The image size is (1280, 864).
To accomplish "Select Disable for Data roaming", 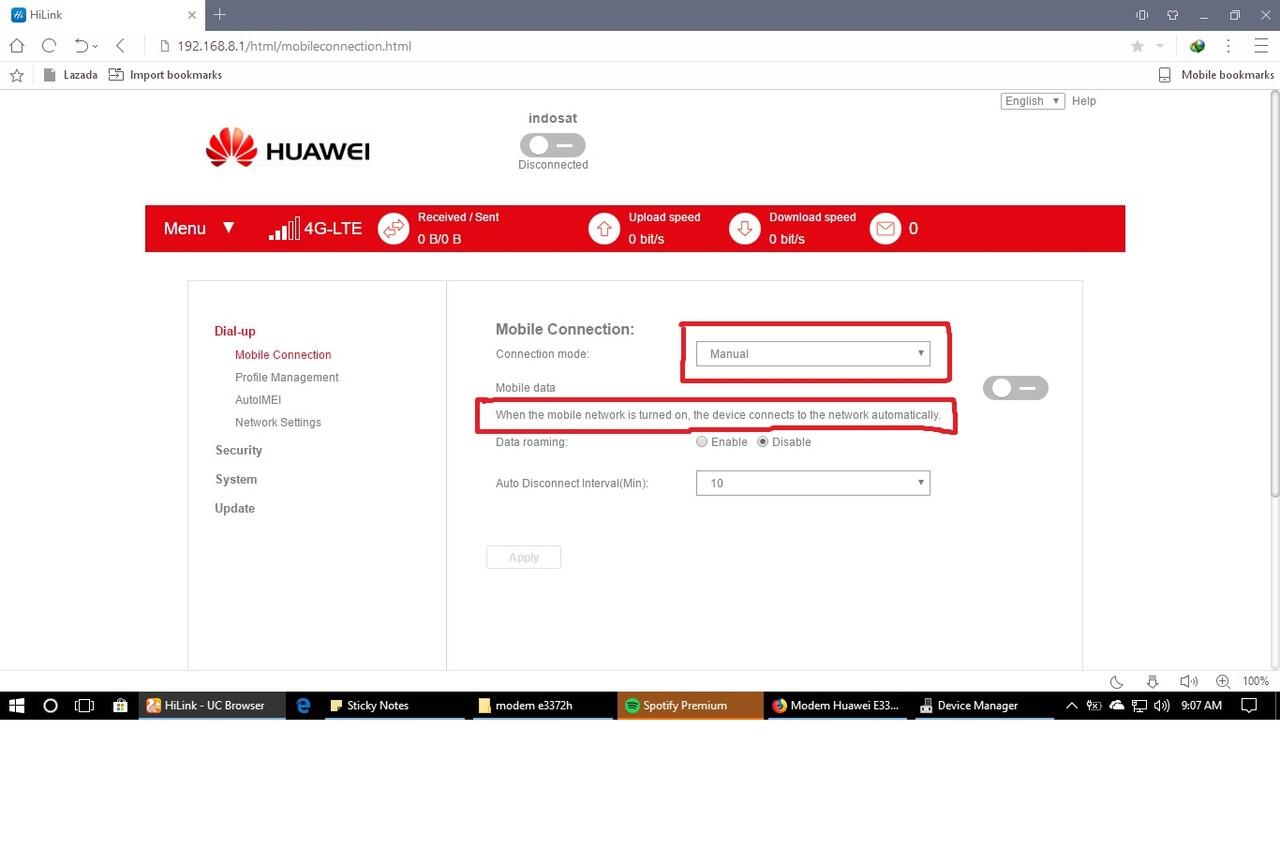I will [763, 442].
